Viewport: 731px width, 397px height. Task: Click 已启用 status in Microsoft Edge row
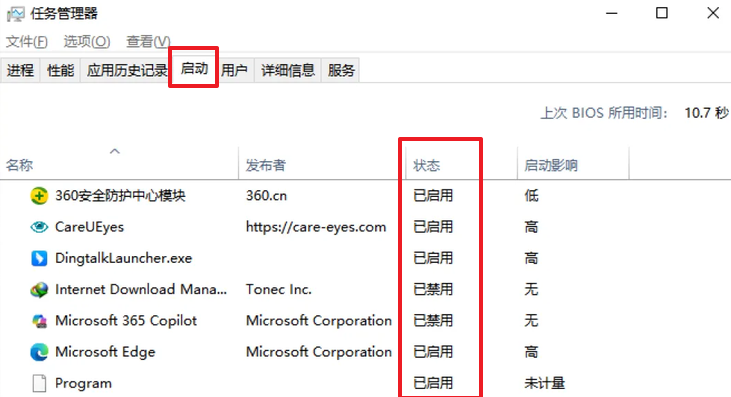tap(433, 352)
